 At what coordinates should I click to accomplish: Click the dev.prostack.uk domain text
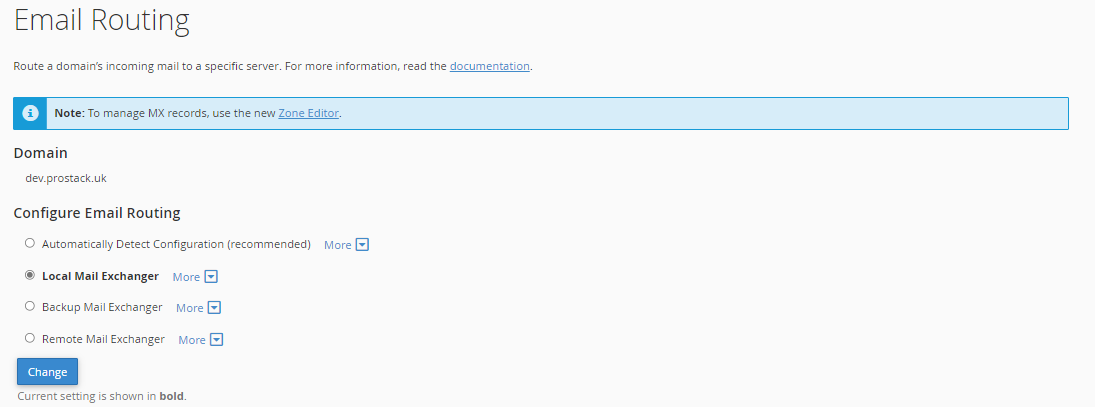tap(66, 178)
